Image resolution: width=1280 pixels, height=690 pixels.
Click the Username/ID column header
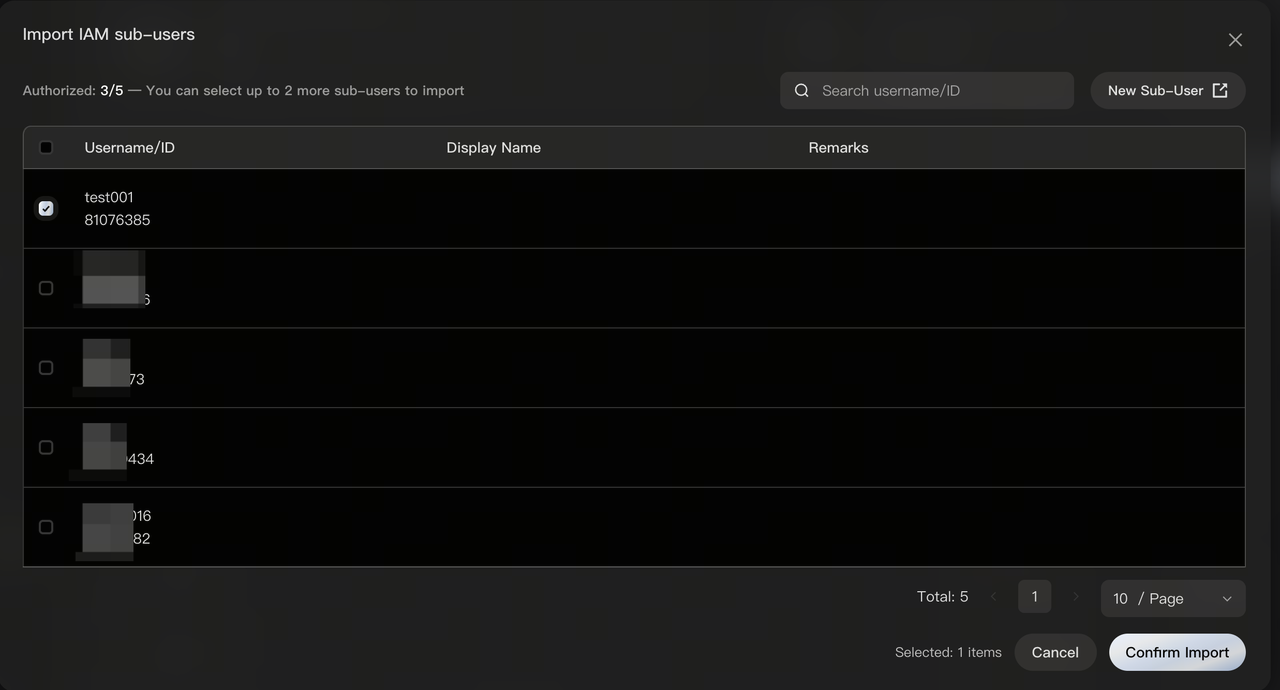pyautogui.click(x=130, y=147)
